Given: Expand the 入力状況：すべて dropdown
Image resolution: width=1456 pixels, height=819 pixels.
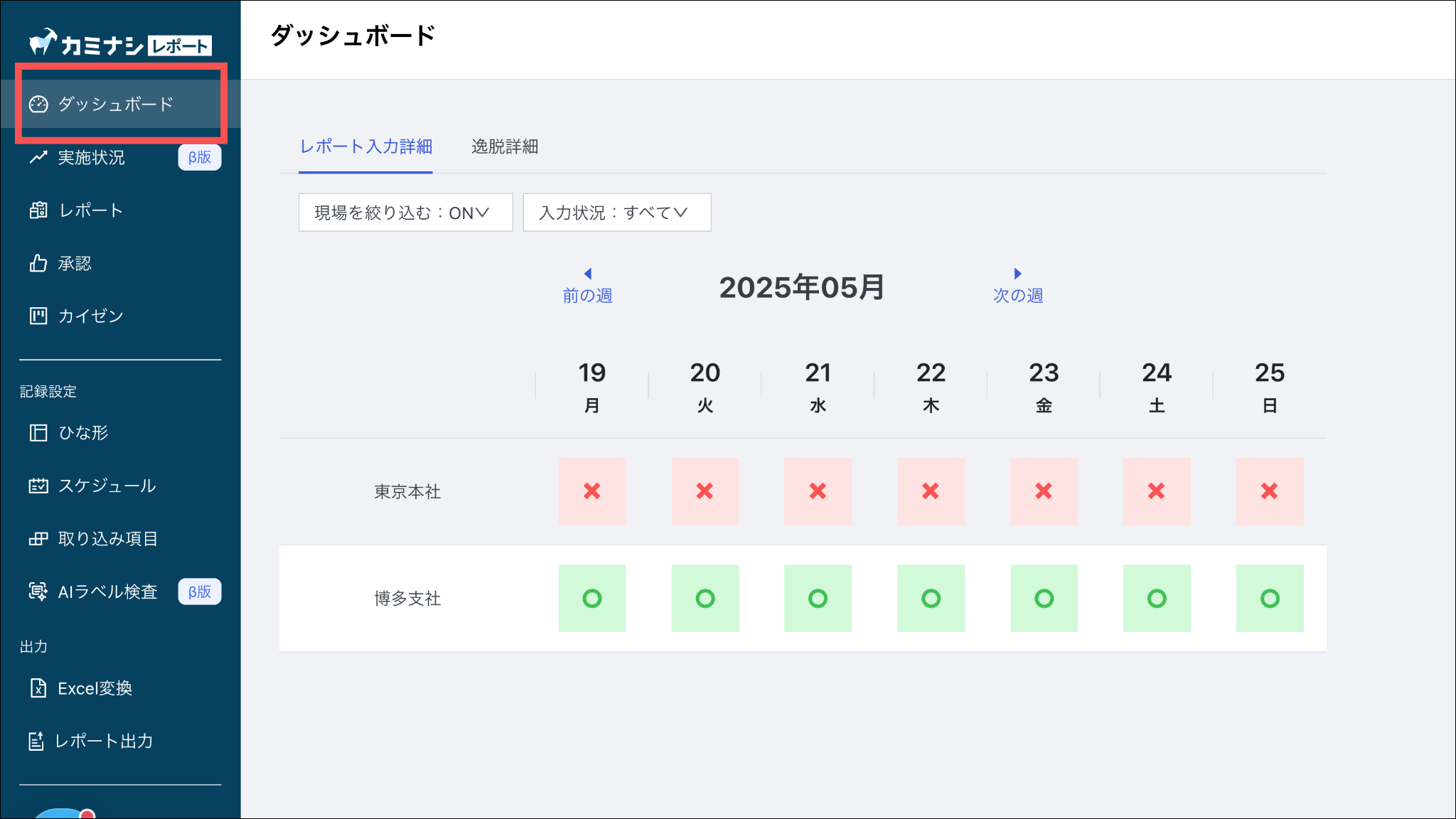Looking at the screenshot, I should tap(616, 213).
